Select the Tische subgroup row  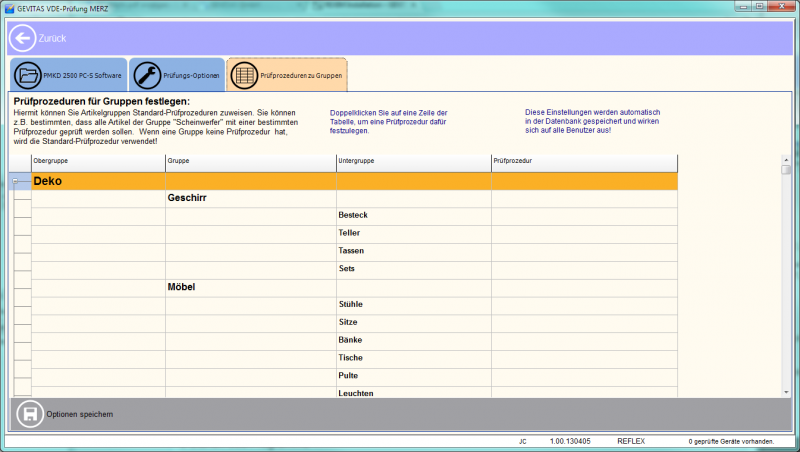[x=354, y=359]
